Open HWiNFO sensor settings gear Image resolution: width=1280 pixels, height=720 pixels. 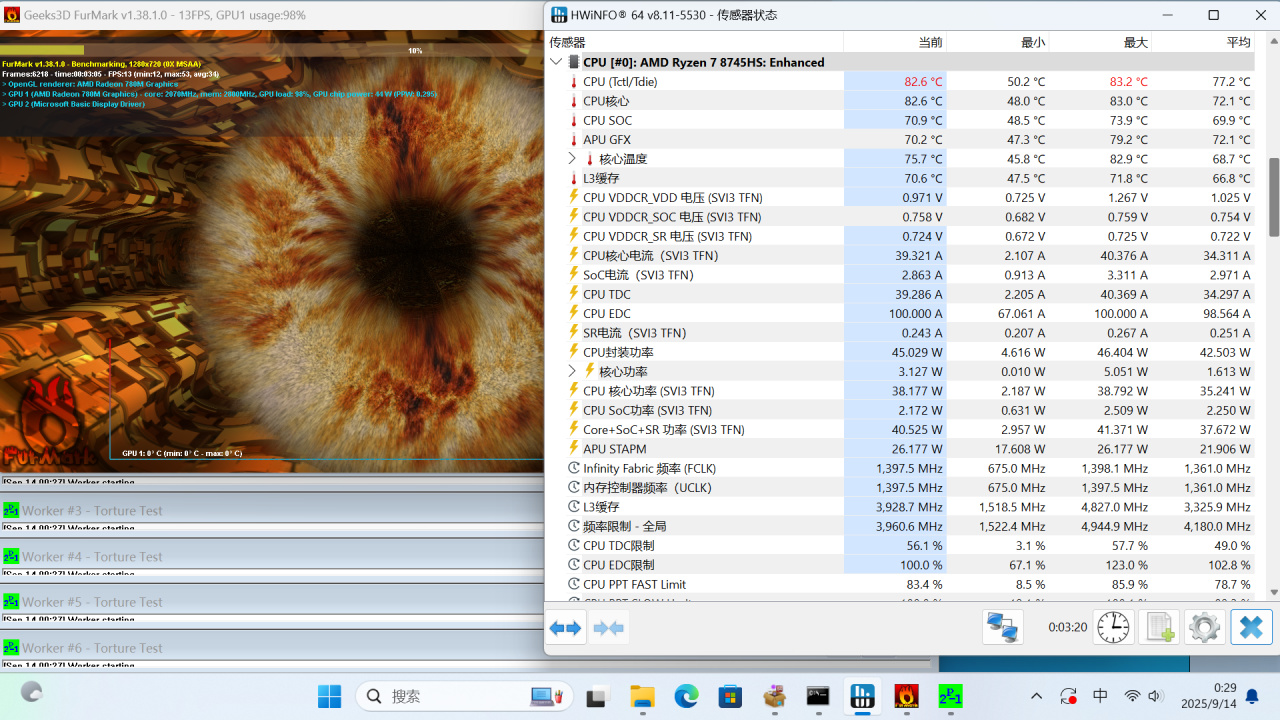pyautogui.click(x=1205, y=628)
